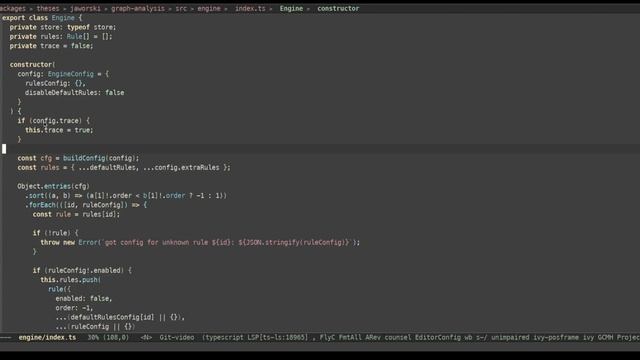Image resolution: width=640 pixels, height=360 pixels.
Task: Click line 'private trace = false;'
Action: pos(51,46)
